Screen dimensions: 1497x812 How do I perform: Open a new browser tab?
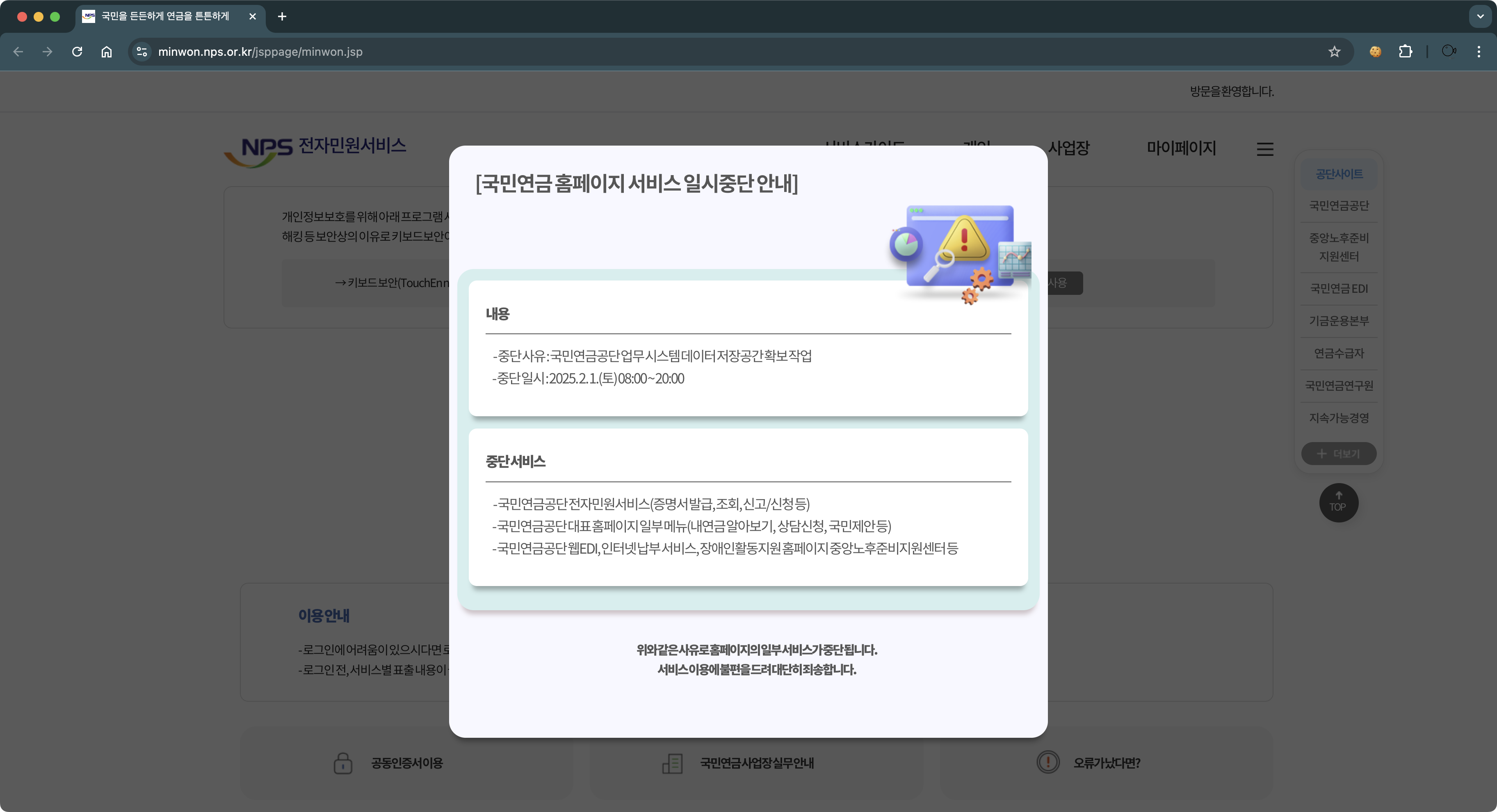[x=282, y=16]
